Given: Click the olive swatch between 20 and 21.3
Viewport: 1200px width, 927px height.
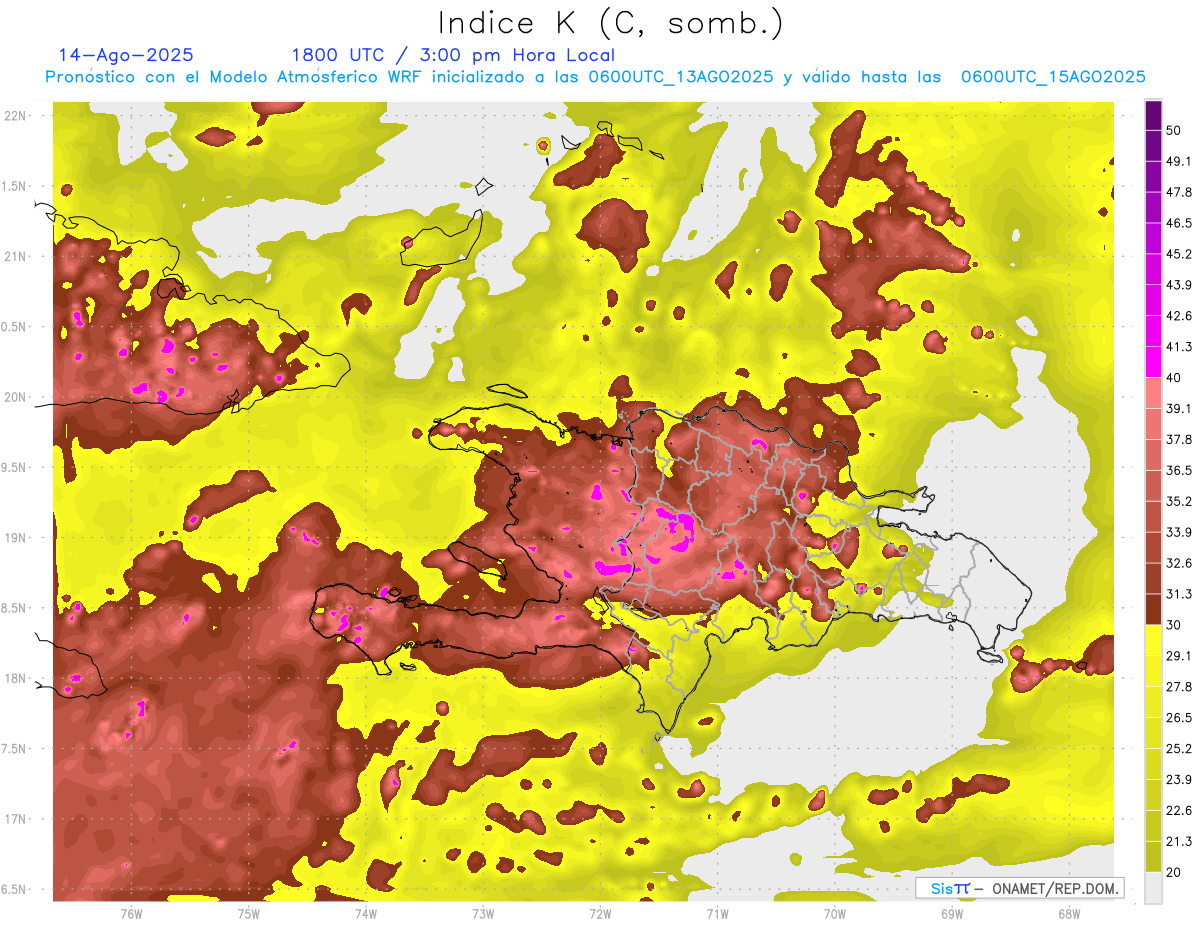Looking at the screenshot, I should tap(1153, 857).
